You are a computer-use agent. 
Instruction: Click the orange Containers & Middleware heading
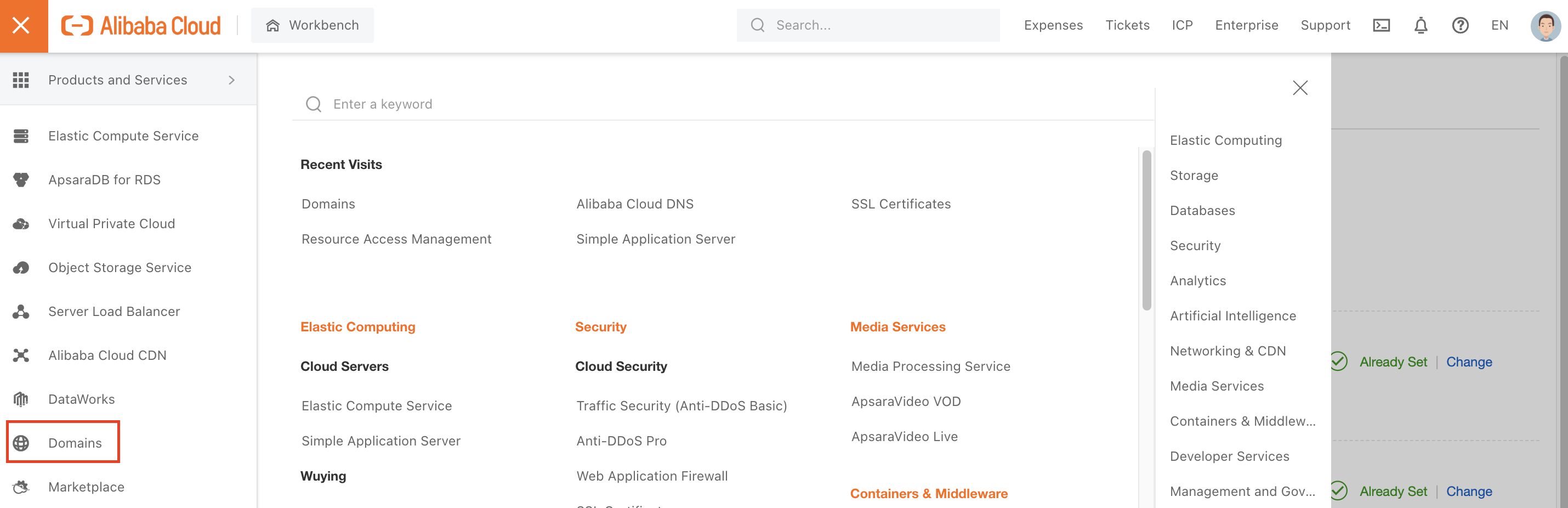[x=928, y=494]
